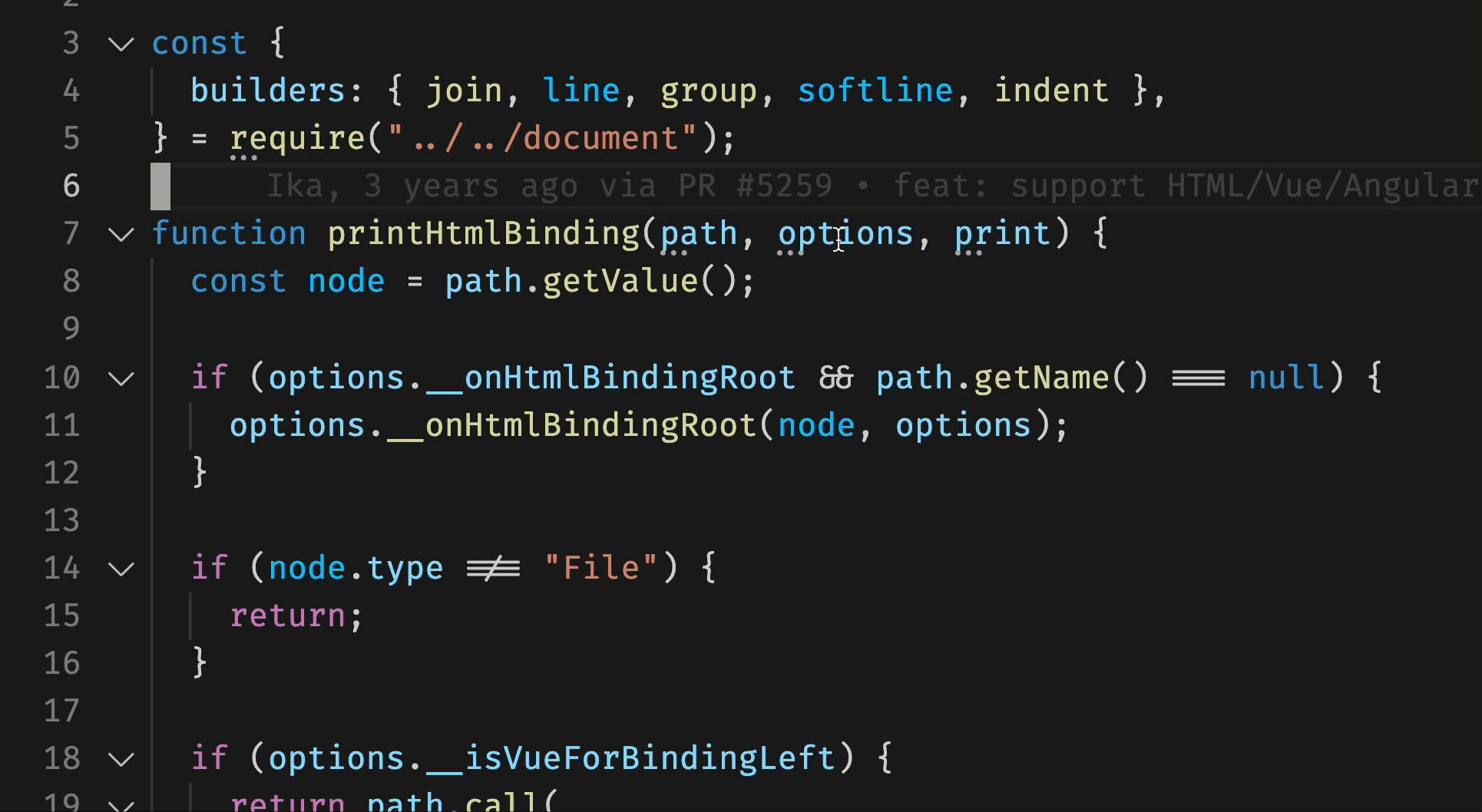Screen dimensions: 1482x812
Task: Click the git blame annotation on line 6
Action: click(872, 186)
